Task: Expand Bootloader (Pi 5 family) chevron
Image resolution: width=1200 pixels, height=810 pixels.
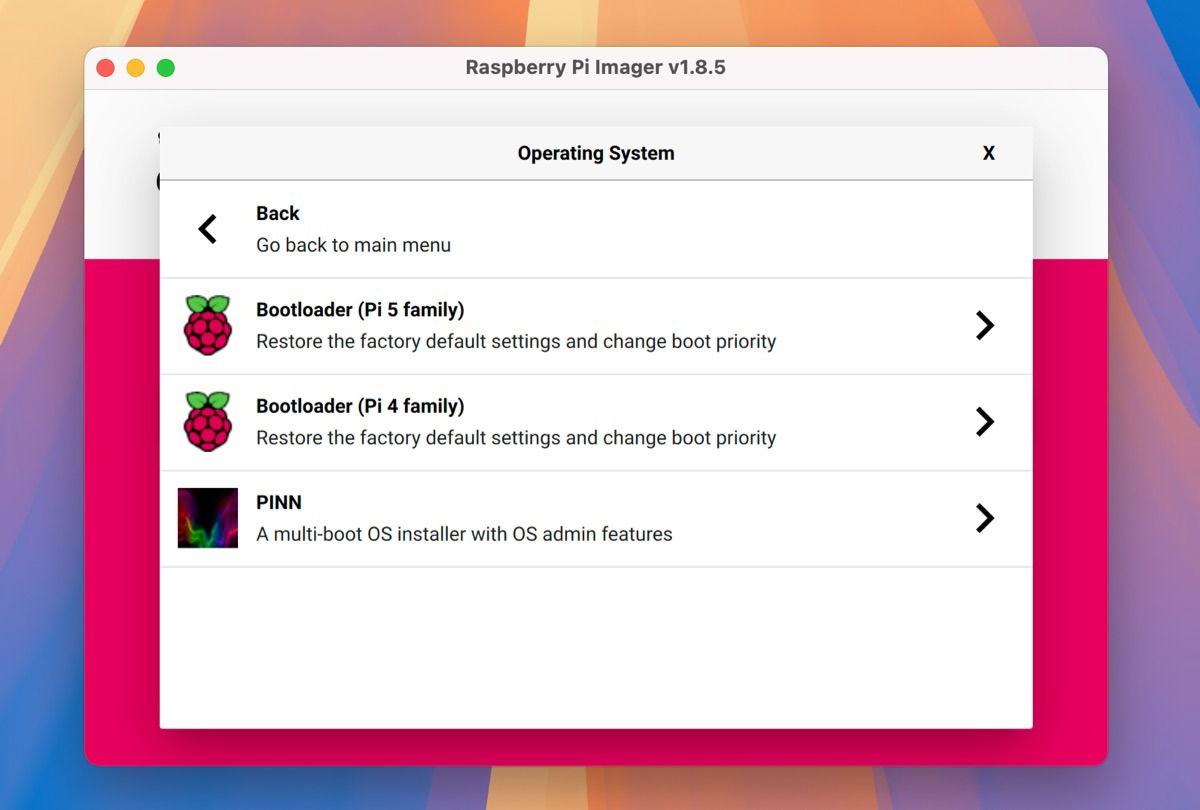Action: tap(985, 325)
